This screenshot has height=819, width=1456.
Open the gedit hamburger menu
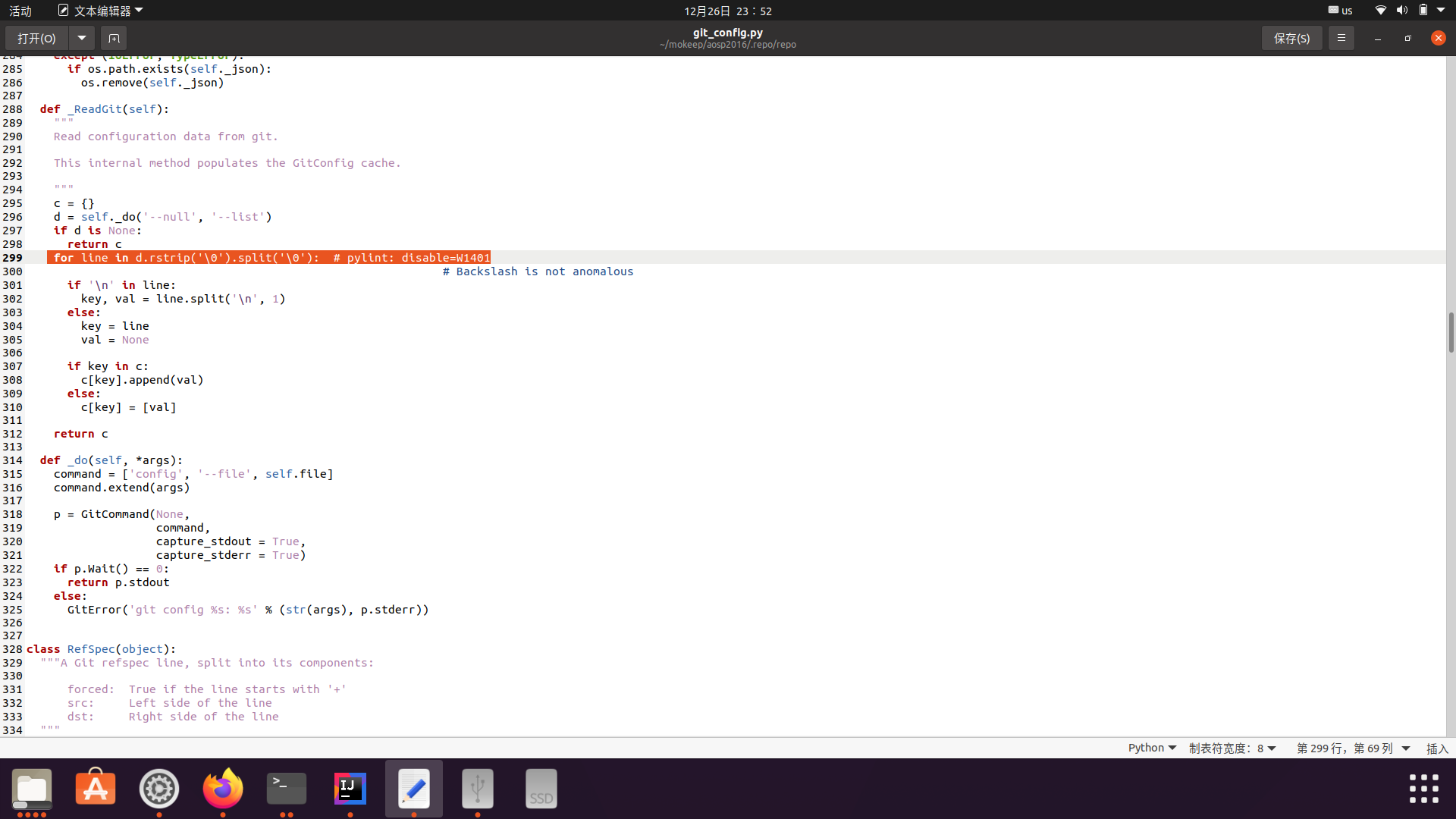[x=1341, y=38]
